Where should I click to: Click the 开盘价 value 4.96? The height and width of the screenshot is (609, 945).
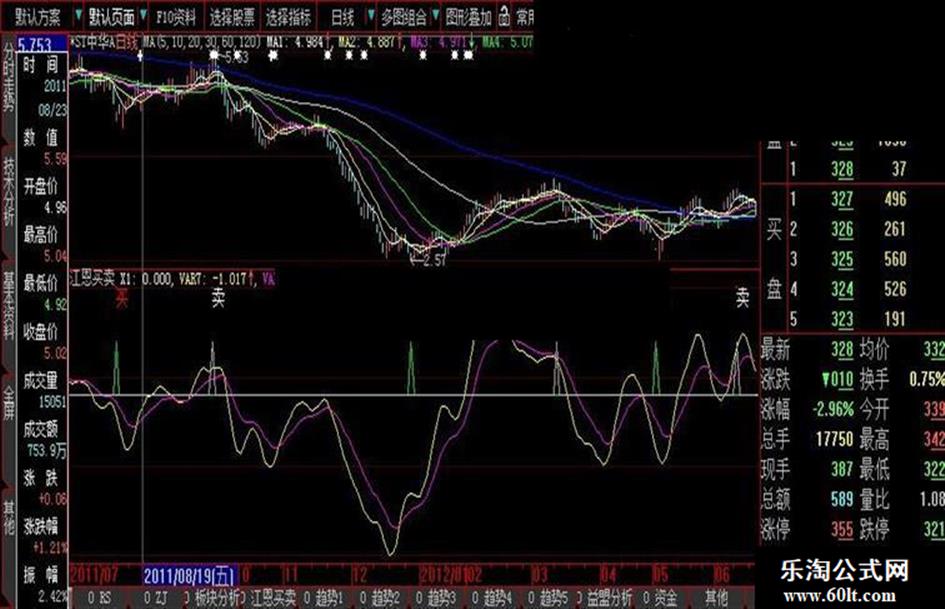coord(55,208)
